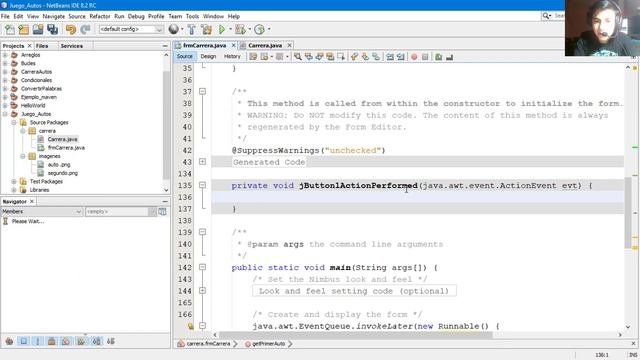Toggle Show Static Members filter in Navigator

pos(38,341)
